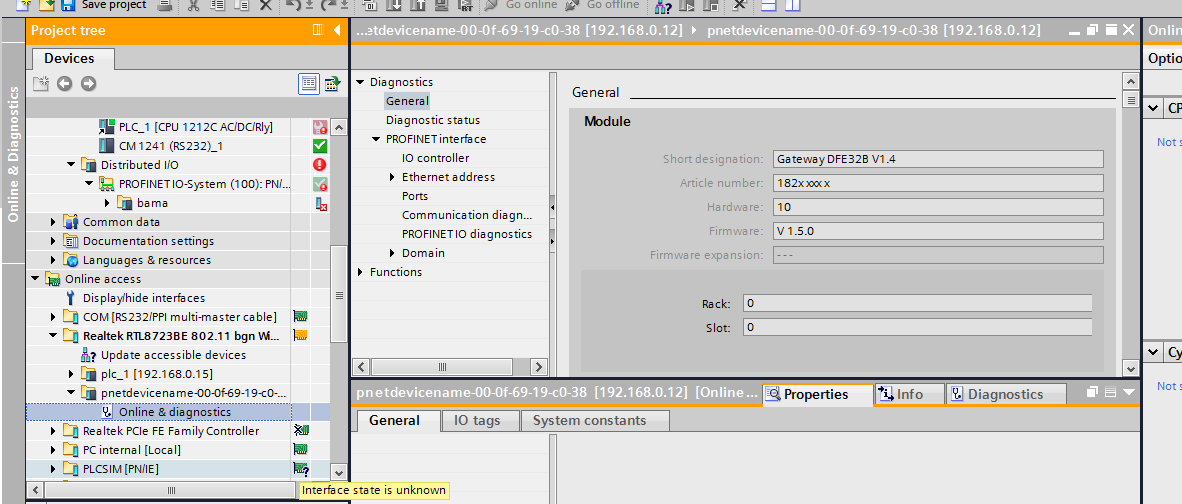Select Display/hide interfaces
Image resolution: width=1182 pixels, height=504 pixels.
(x=143, y=298)
